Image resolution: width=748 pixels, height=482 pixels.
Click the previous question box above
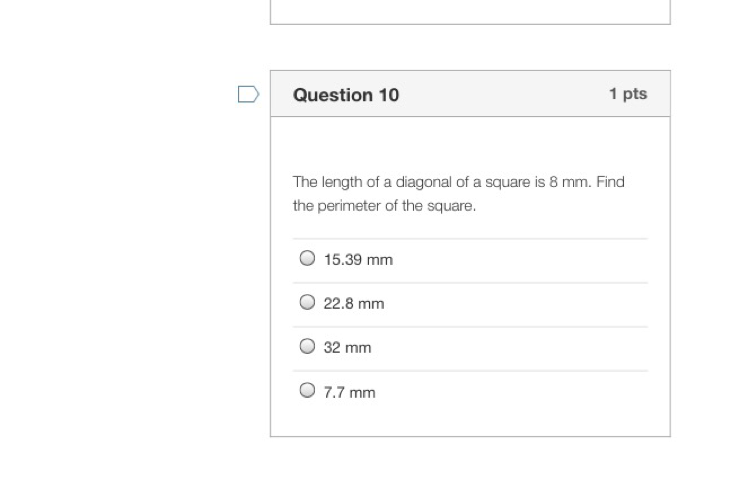[x=470, y=11]
